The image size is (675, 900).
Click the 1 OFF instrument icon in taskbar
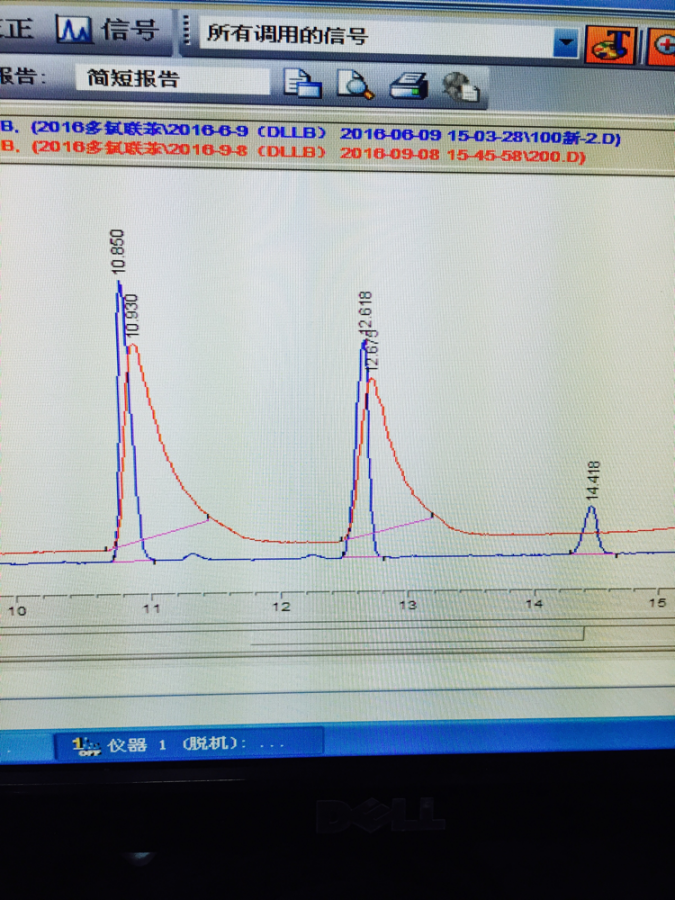pyautogui.click(x=86, y=746)
